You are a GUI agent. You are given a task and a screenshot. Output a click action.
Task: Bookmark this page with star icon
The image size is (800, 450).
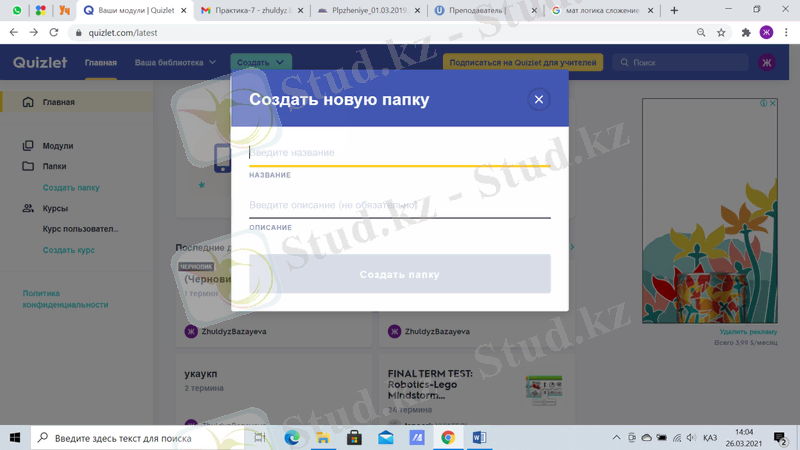(721, 33)
